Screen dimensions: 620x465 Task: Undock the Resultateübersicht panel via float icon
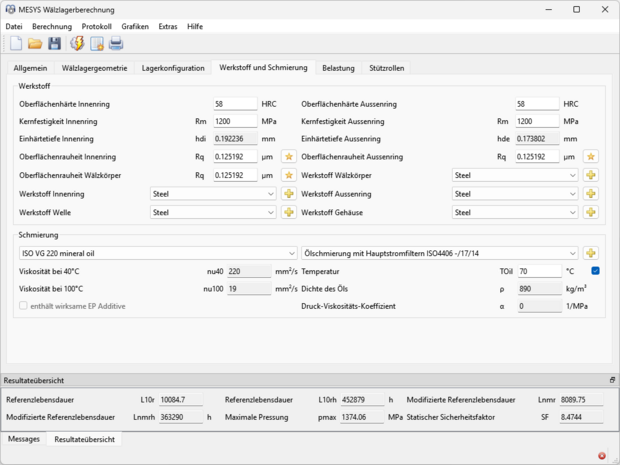[612, 381]
